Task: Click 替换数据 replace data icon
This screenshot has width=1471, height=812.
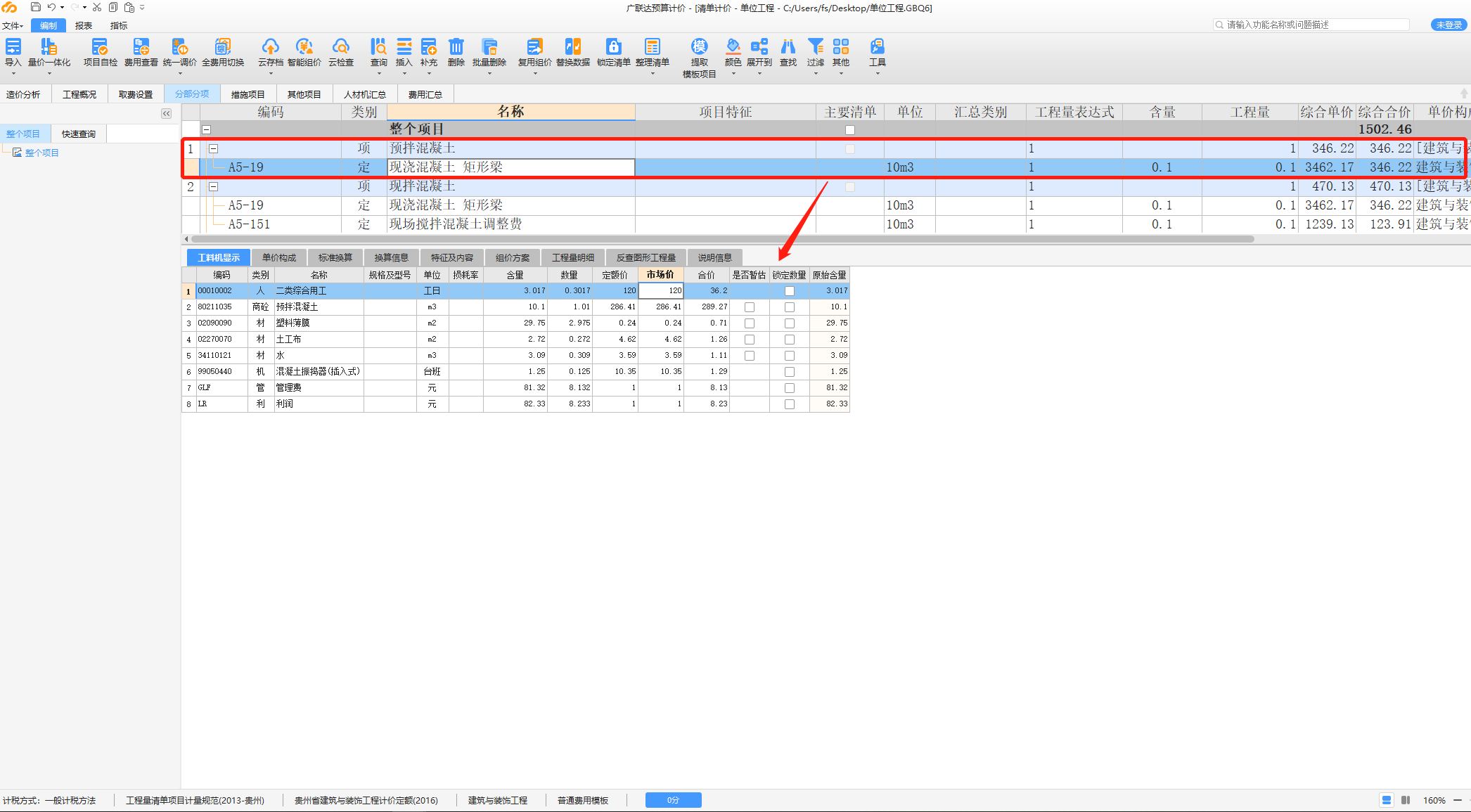Action: pos(573,47)
